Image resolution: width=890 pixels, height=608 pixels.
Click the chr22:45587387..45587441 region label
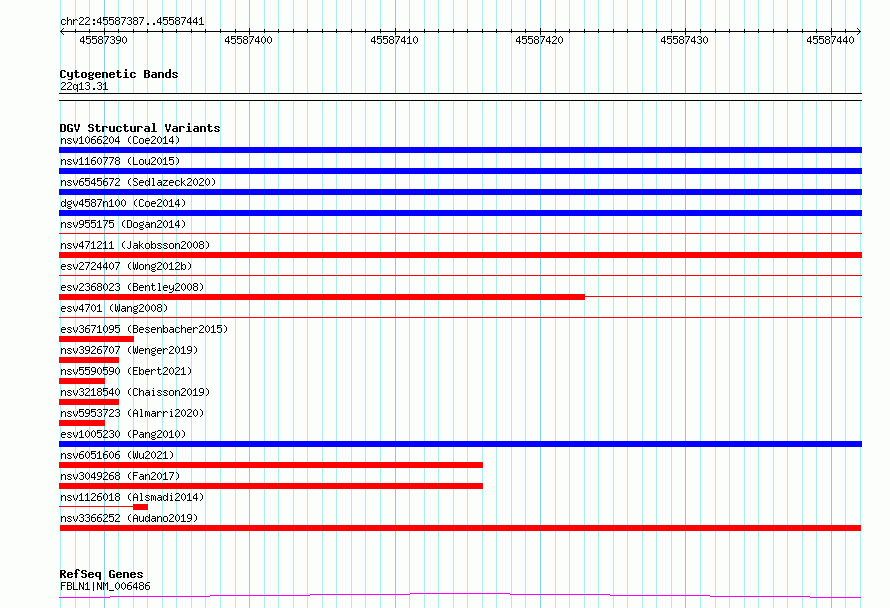click(132, 22)
